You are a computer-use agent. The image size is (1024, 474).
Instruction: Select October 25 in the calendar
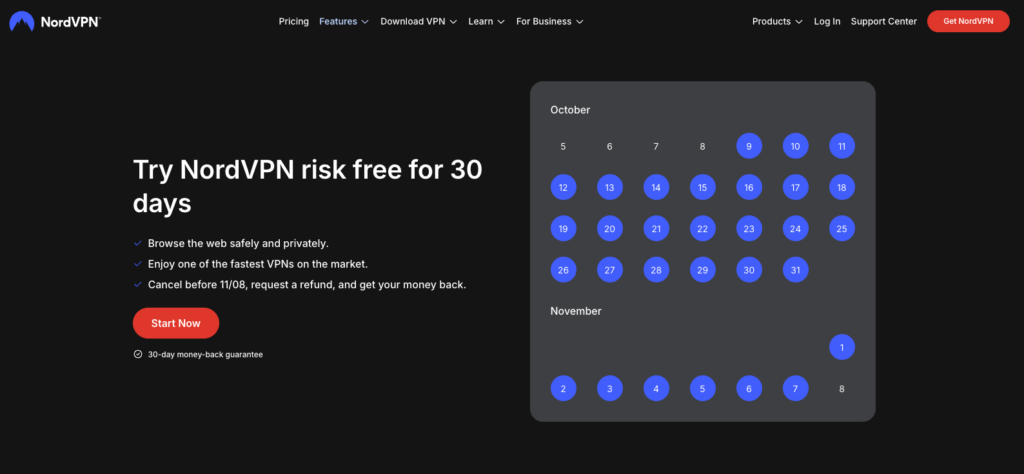842,229
